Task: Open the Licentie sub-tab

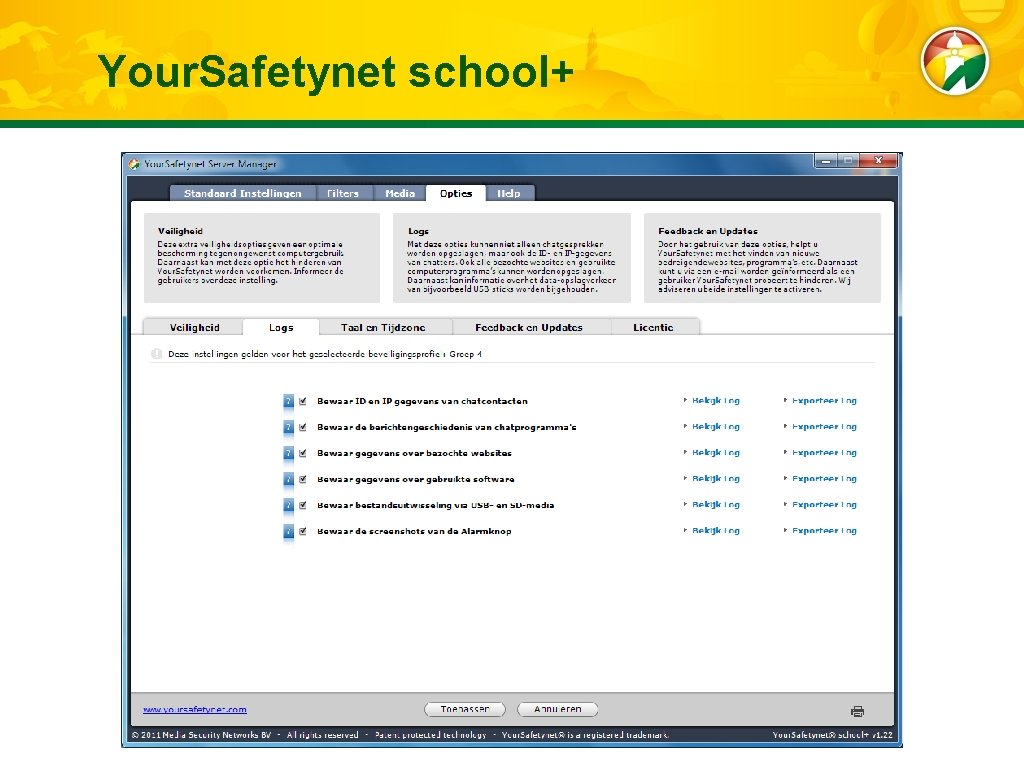Action: tap(653, 327)
